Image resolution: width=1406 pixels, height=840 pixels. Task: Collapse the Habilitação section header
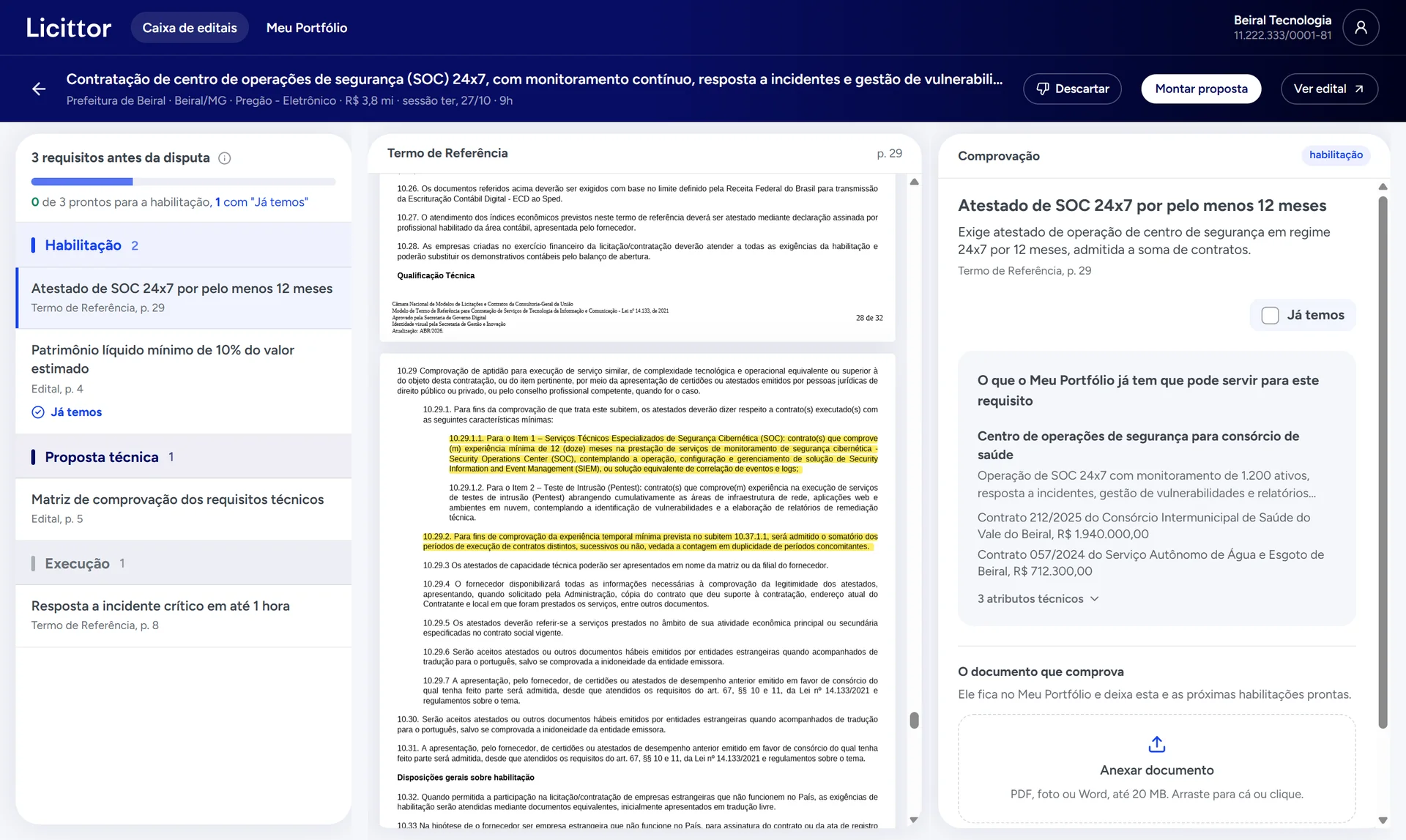(x=183, y=245)
